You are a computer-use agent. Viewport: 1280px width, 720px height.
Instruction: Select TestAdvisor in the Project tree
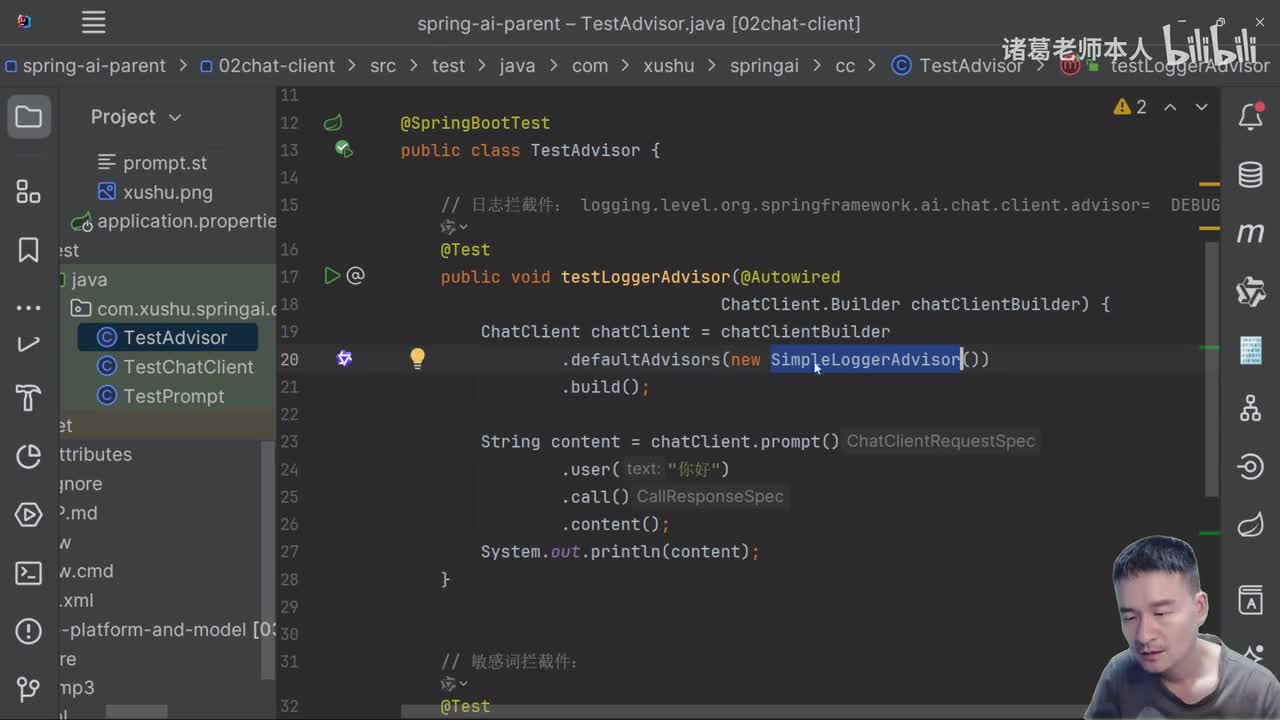(168, 338)
